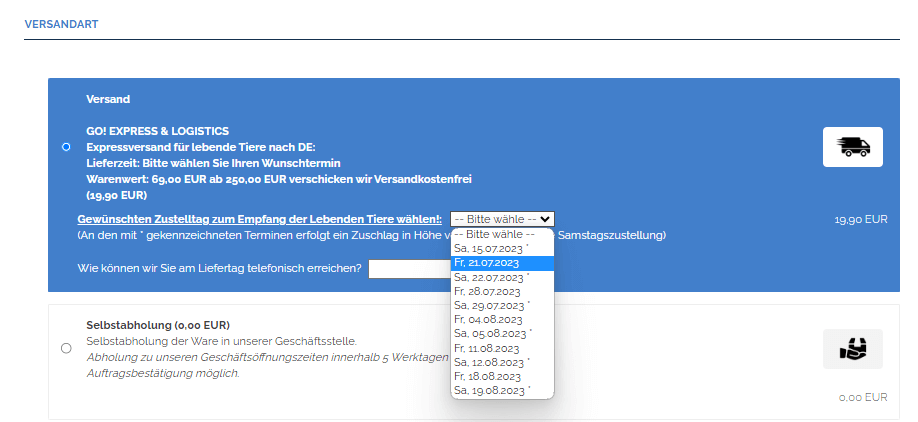
Task: Click the phone number input field
Action: click(x=408, y=268)
